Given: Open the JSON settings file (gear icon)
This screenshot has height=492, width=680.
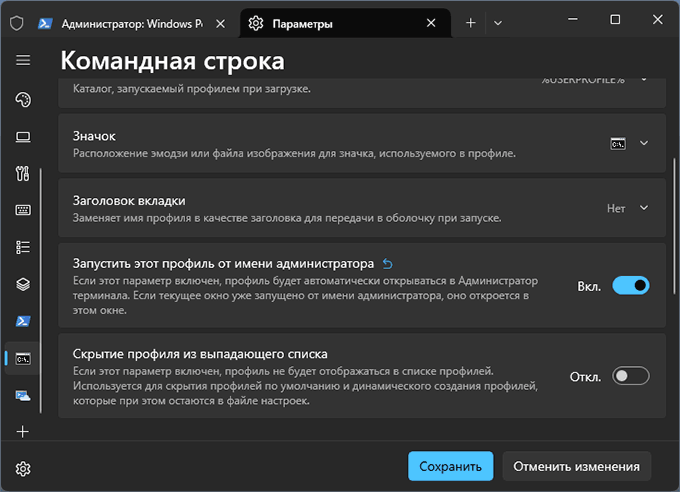Looking at the screenshot, I should click(23, 469).
